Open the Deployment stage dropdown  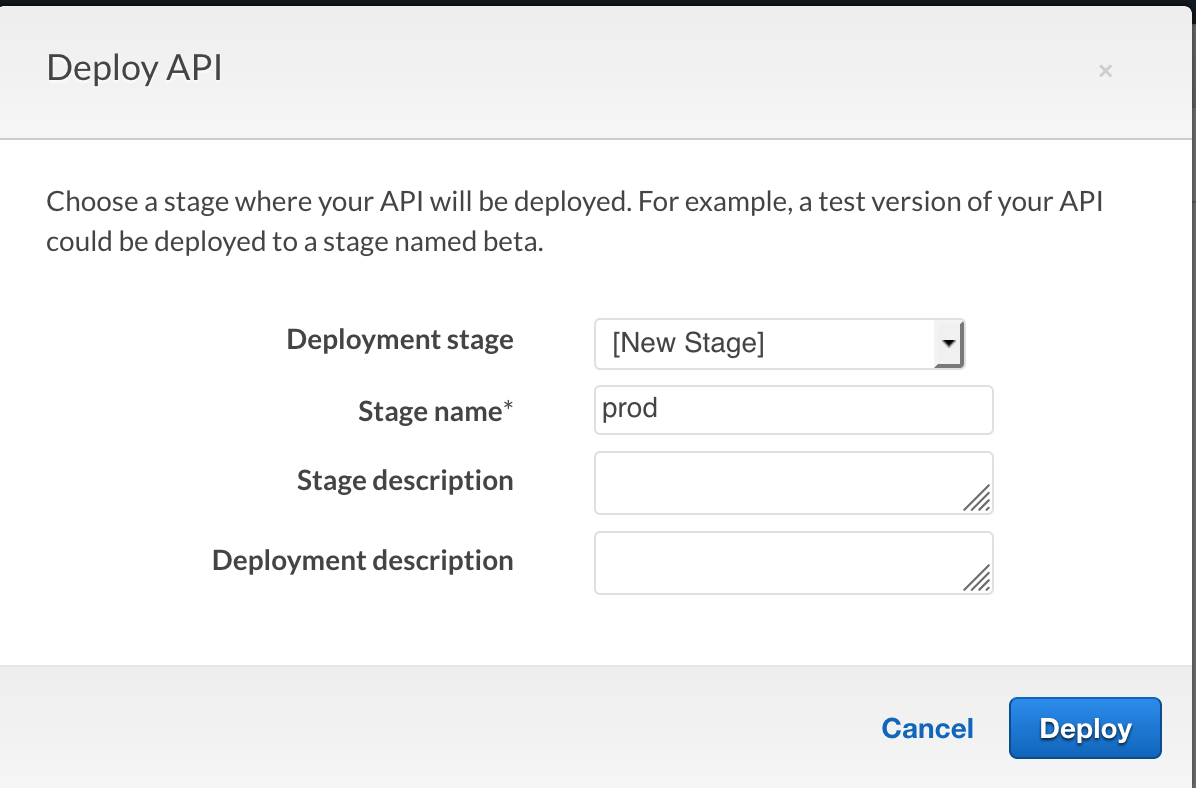pyautogui.click(x=780, y=343)
